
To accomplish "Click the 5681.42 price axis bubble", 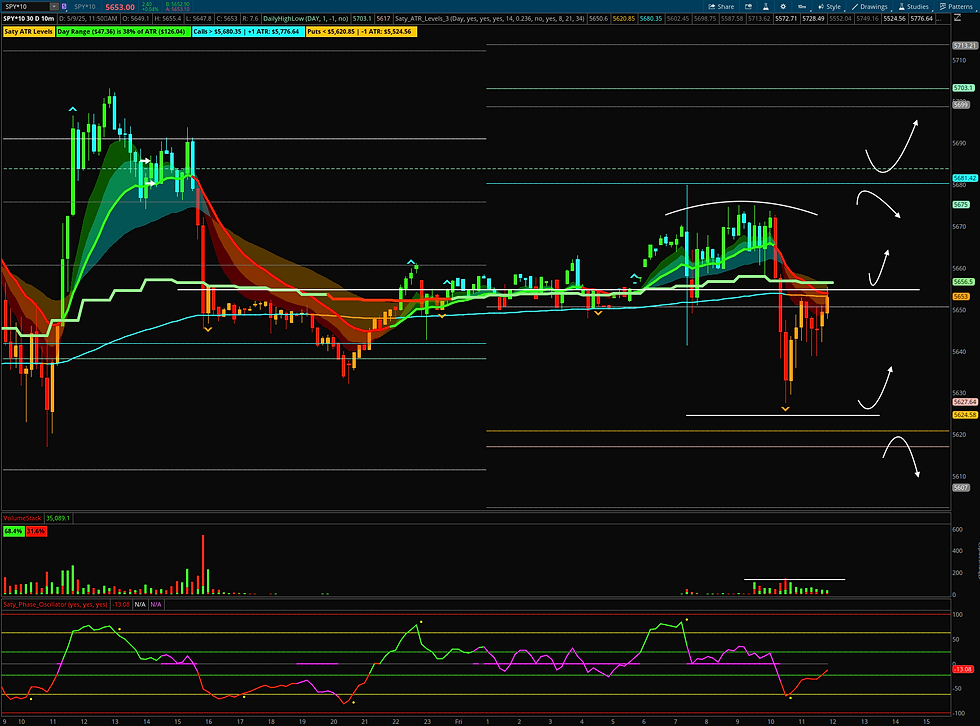I will point(964,178).
